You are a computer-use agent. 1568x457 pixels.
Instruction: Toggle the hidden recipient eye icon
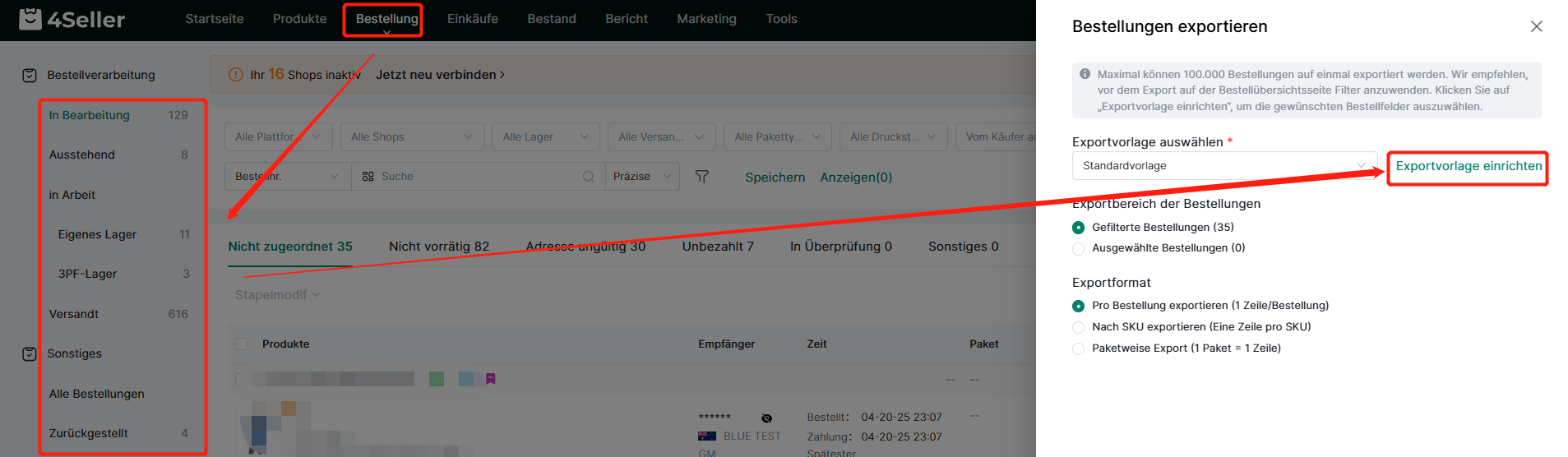766,418
